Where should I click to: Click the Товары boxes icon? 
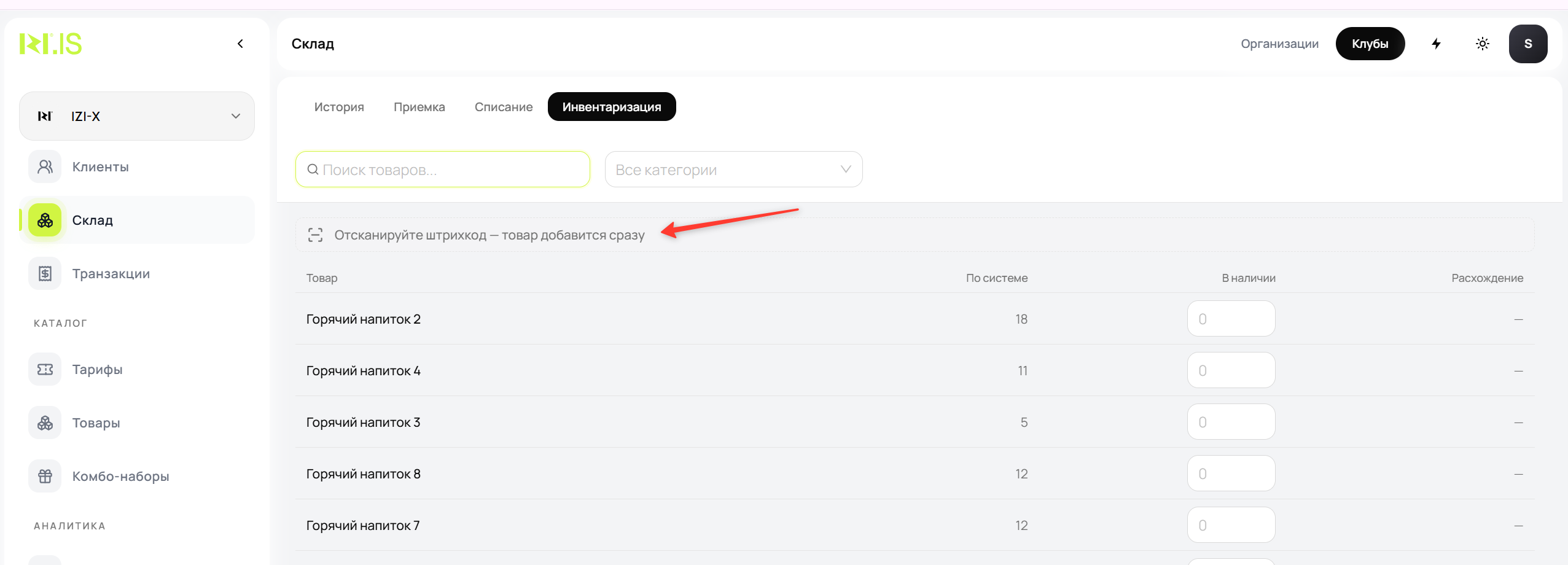(x=45, y=423)
